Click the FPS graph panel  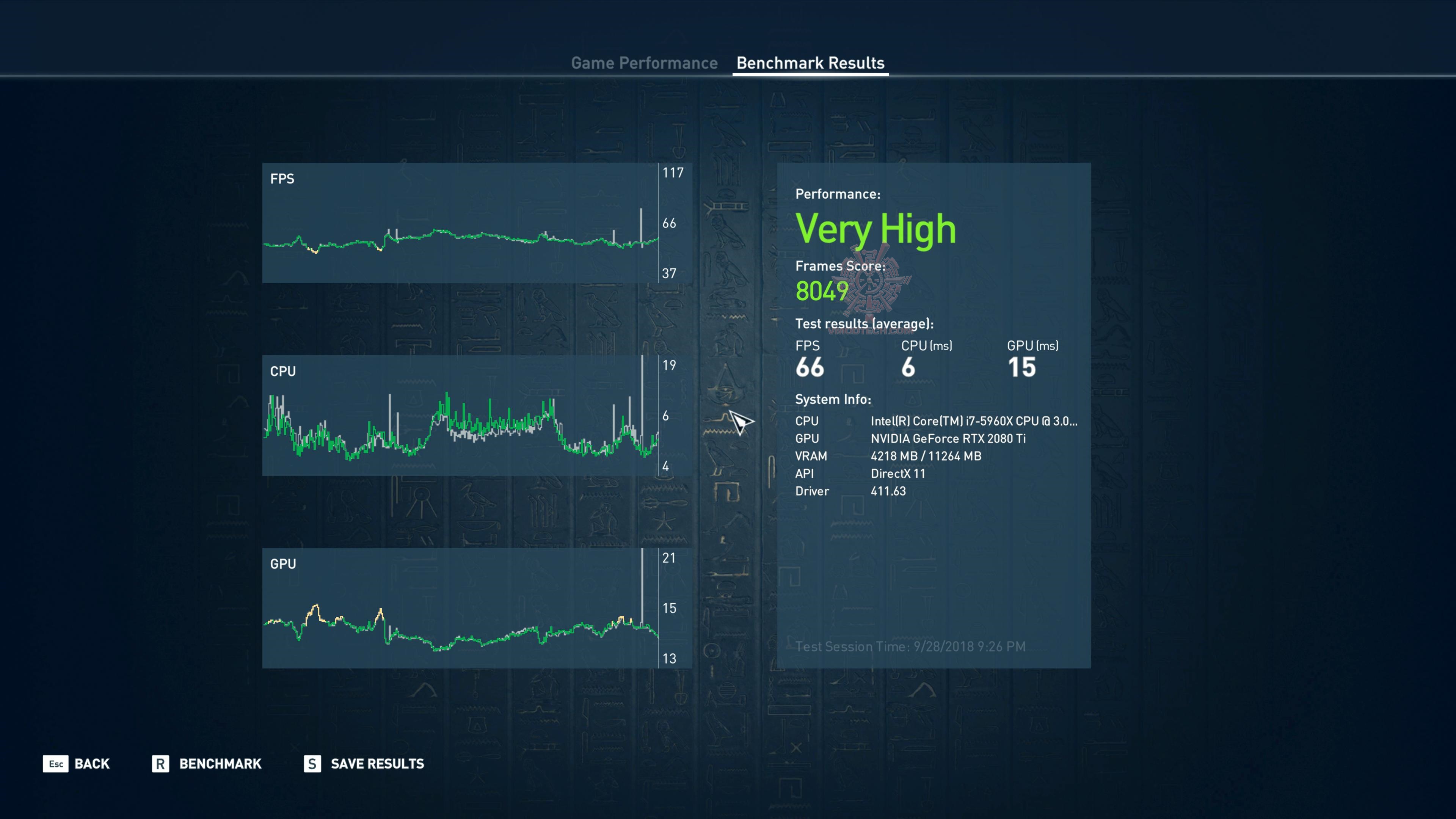click(x=460, y=223)
